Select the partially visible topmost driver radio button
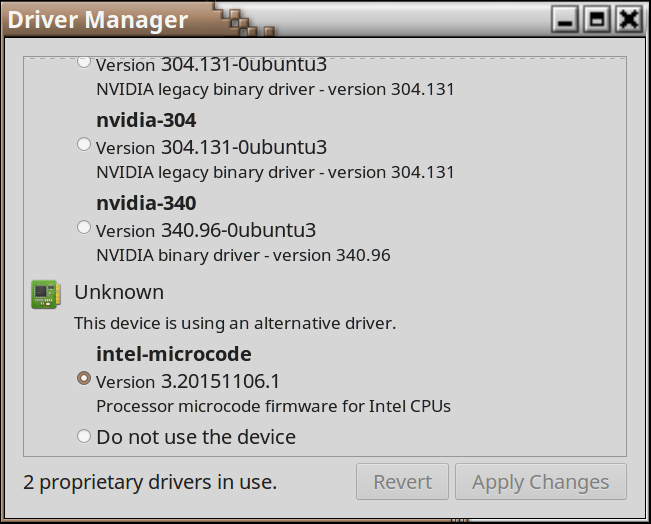Screen dimensions: 651x524 84,63
